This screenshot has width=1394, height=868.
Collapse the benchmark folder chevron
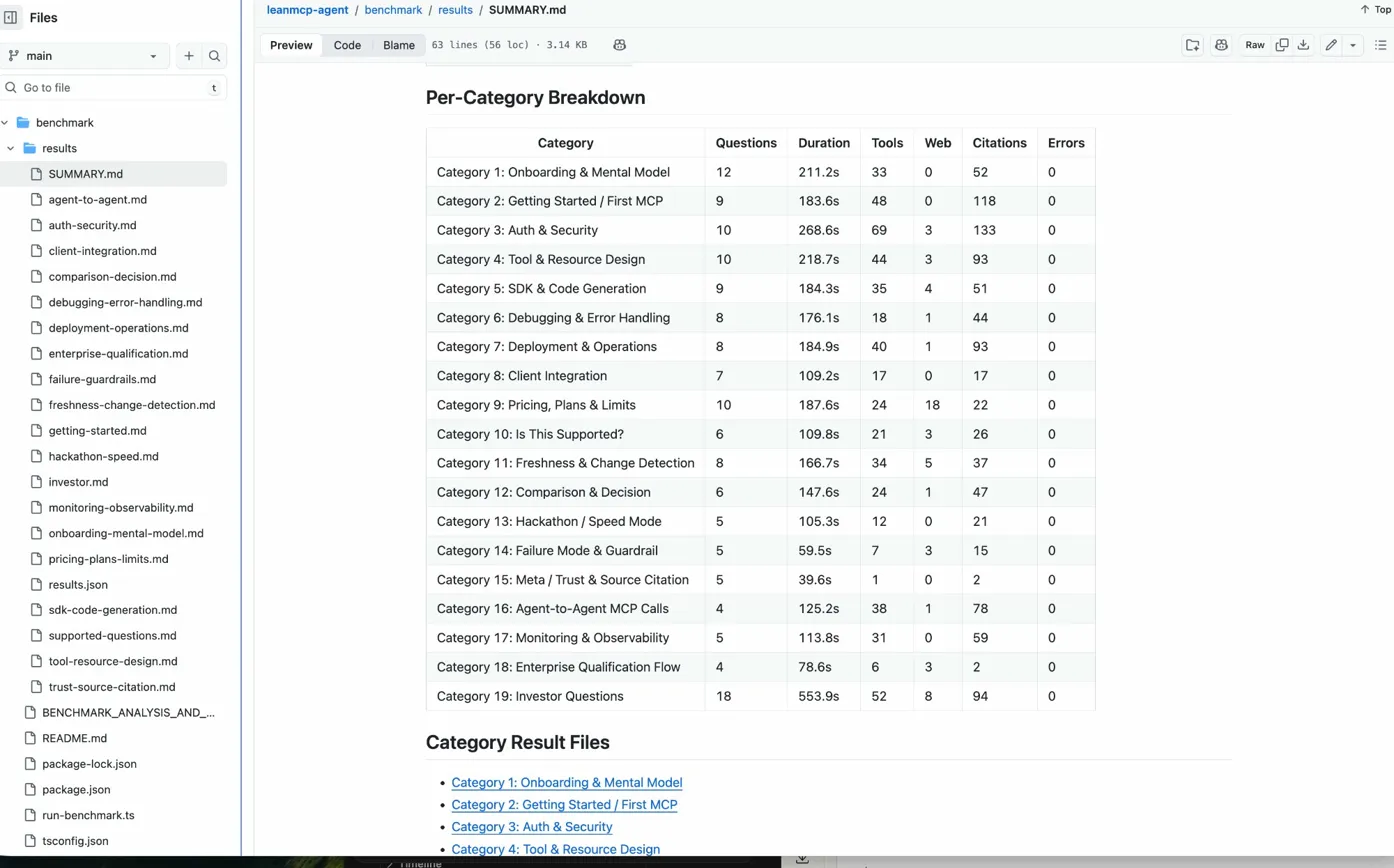click(x=6, y=123)
